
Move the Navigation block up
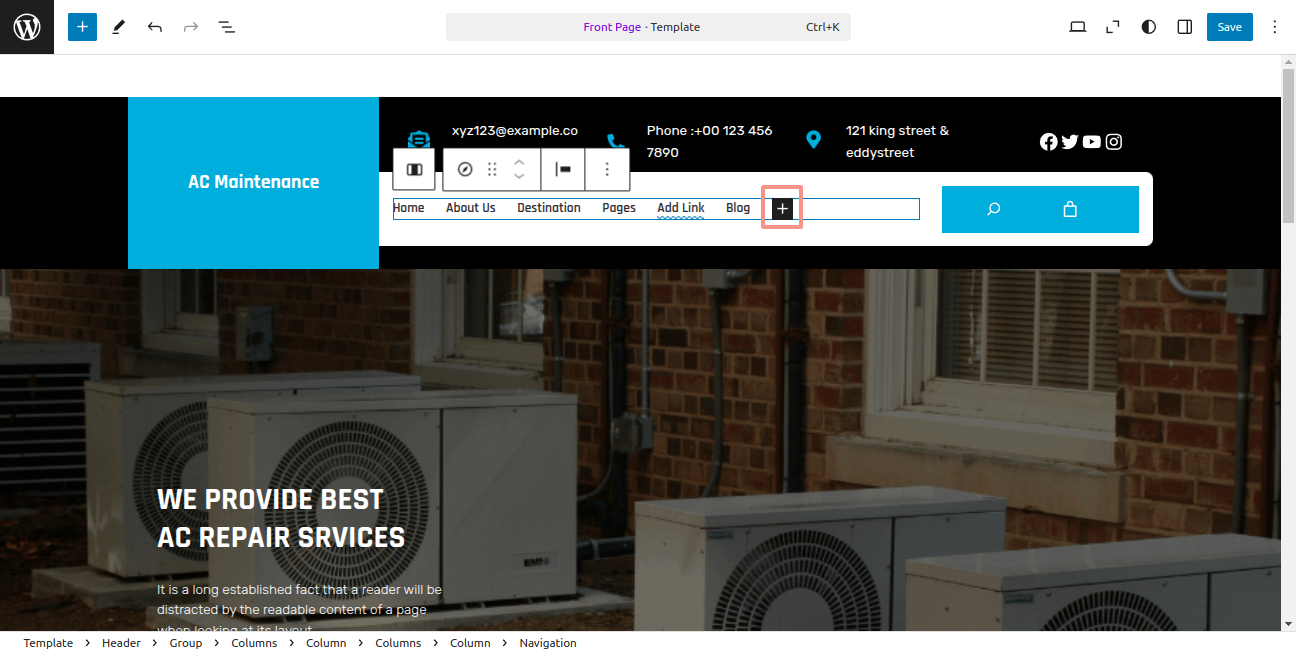click(x=519, y=161)
